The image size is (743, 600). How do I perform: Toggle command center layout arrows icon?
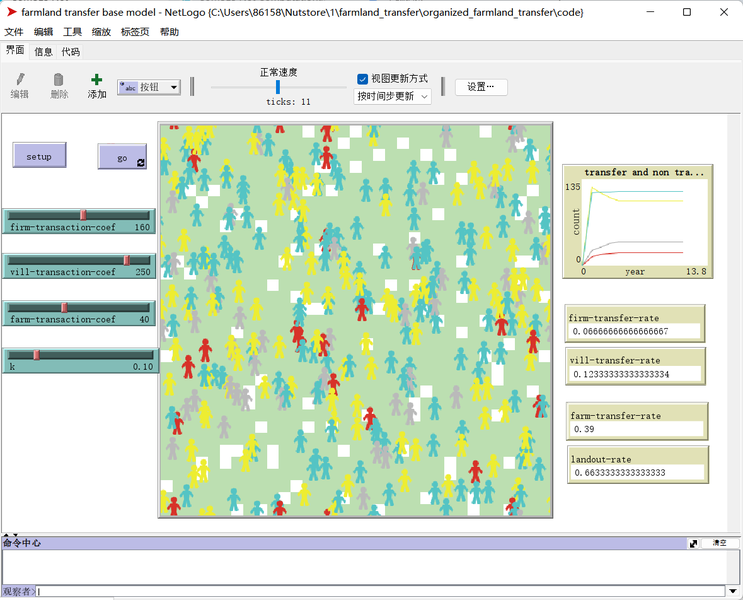(694, 543)
